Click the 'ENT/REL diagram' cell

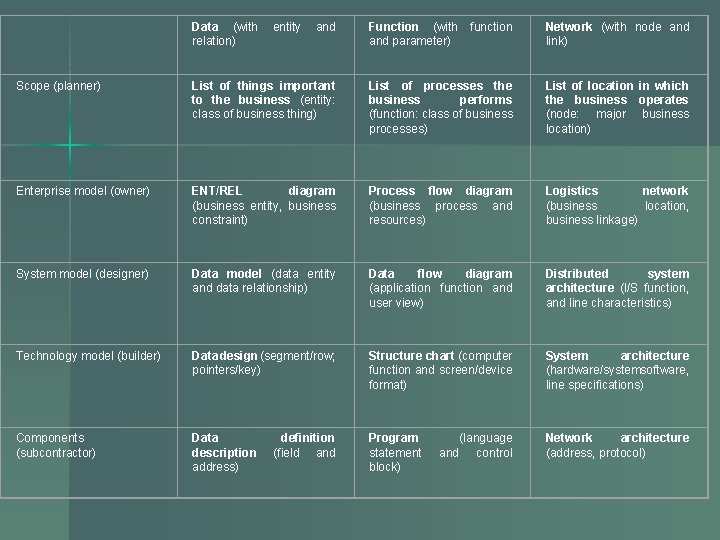263,205
